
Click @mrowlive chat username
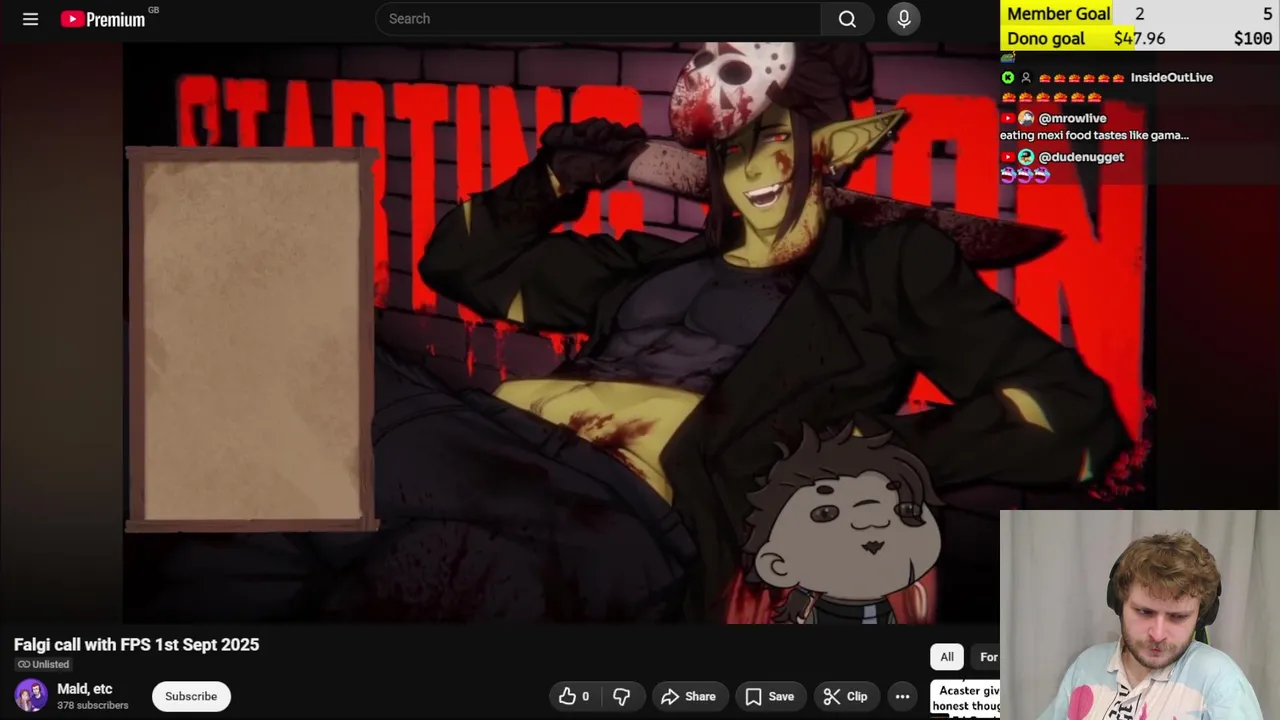(x=1072, y=118)
